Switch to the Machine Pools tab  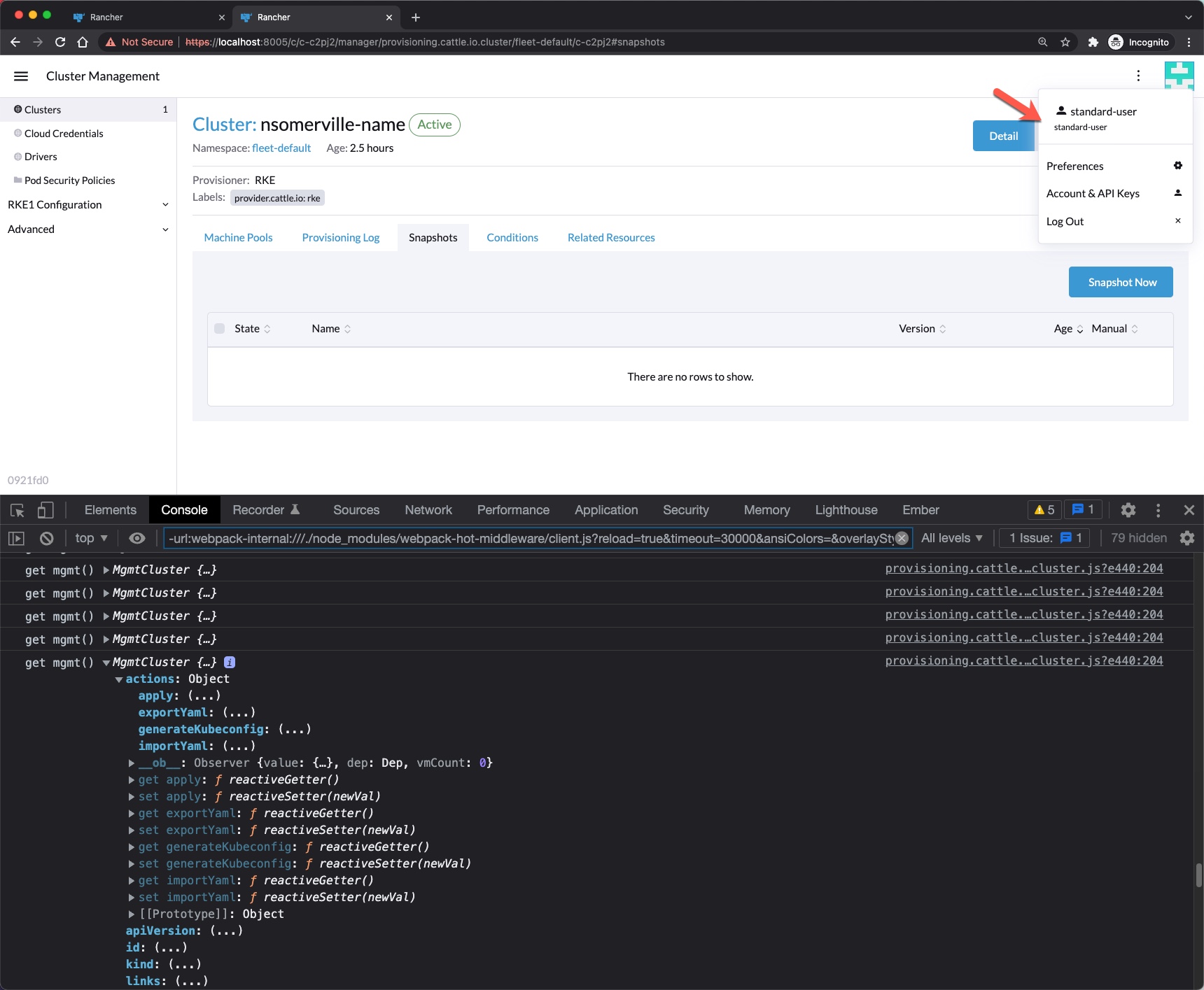(238, 238)
